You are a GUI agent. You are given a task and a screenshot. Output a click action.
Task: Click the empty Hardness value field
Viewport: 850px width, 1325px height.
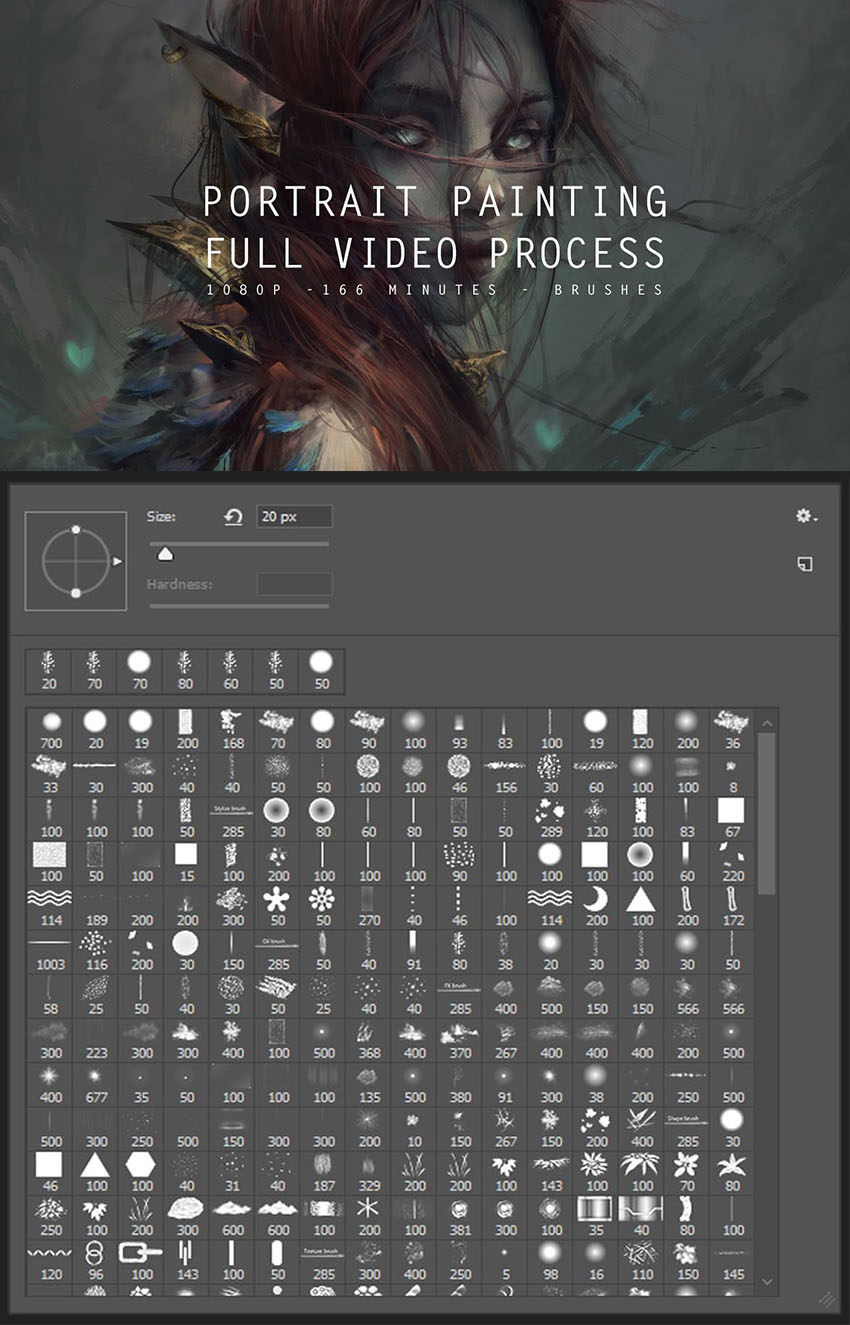[294, 584]
